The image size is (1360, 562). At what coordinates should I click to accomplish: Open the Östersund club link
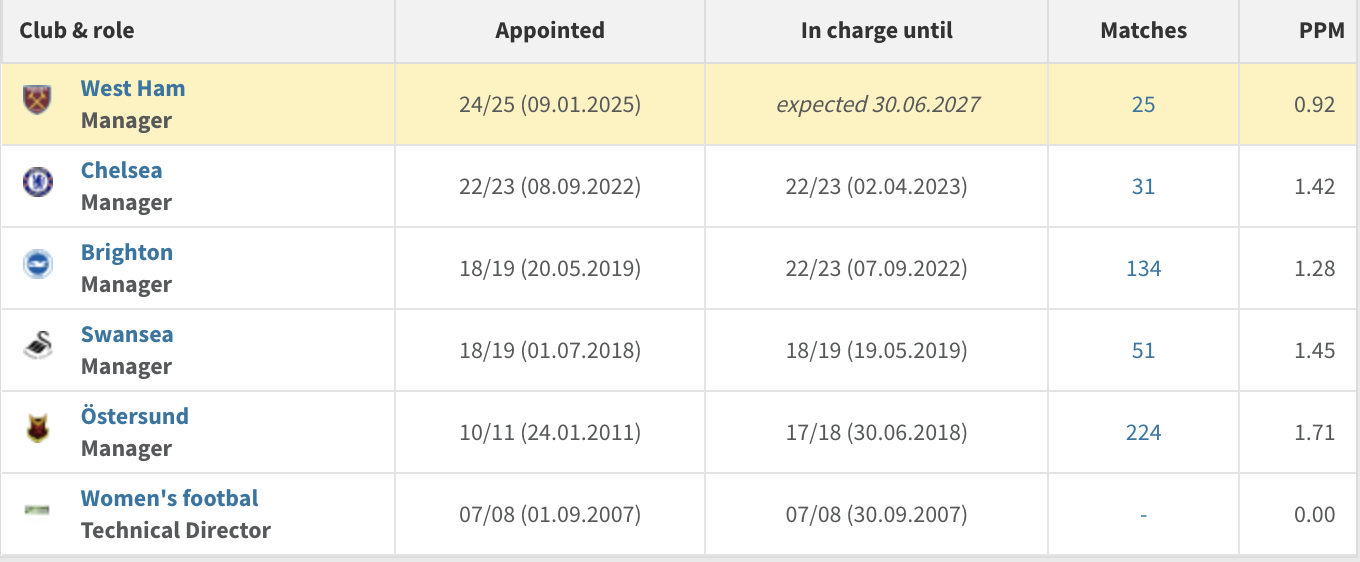(x=134, y=416)
